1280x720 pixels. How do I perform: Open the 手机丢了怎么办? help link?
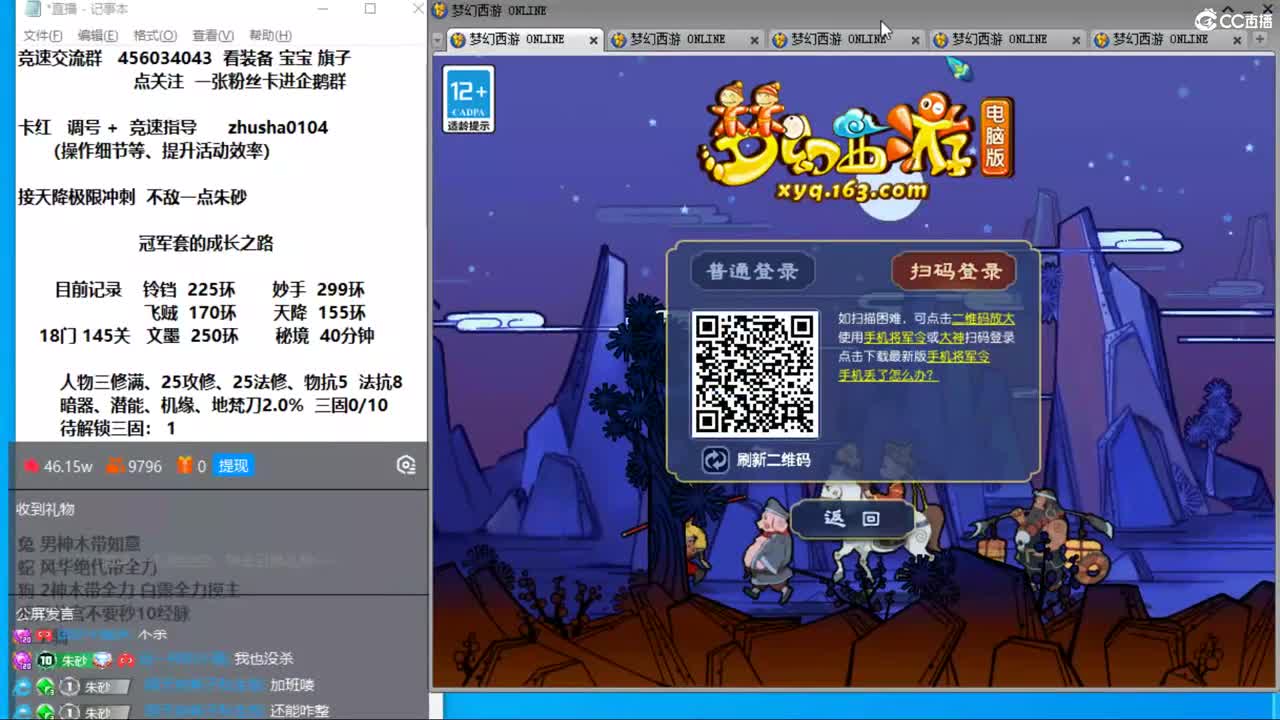[888, 376]
